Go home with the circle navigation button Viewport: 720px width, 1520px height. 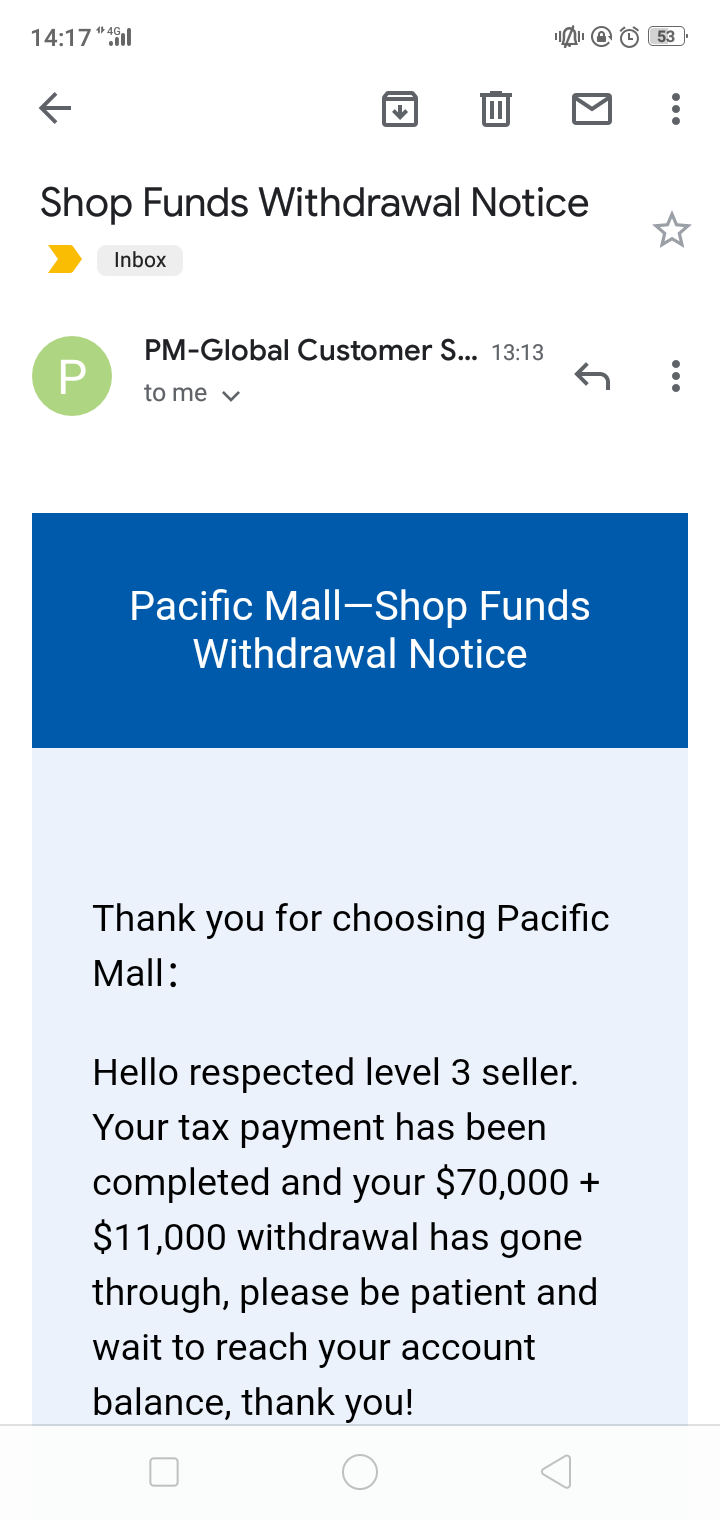(x=360, y=1472)
